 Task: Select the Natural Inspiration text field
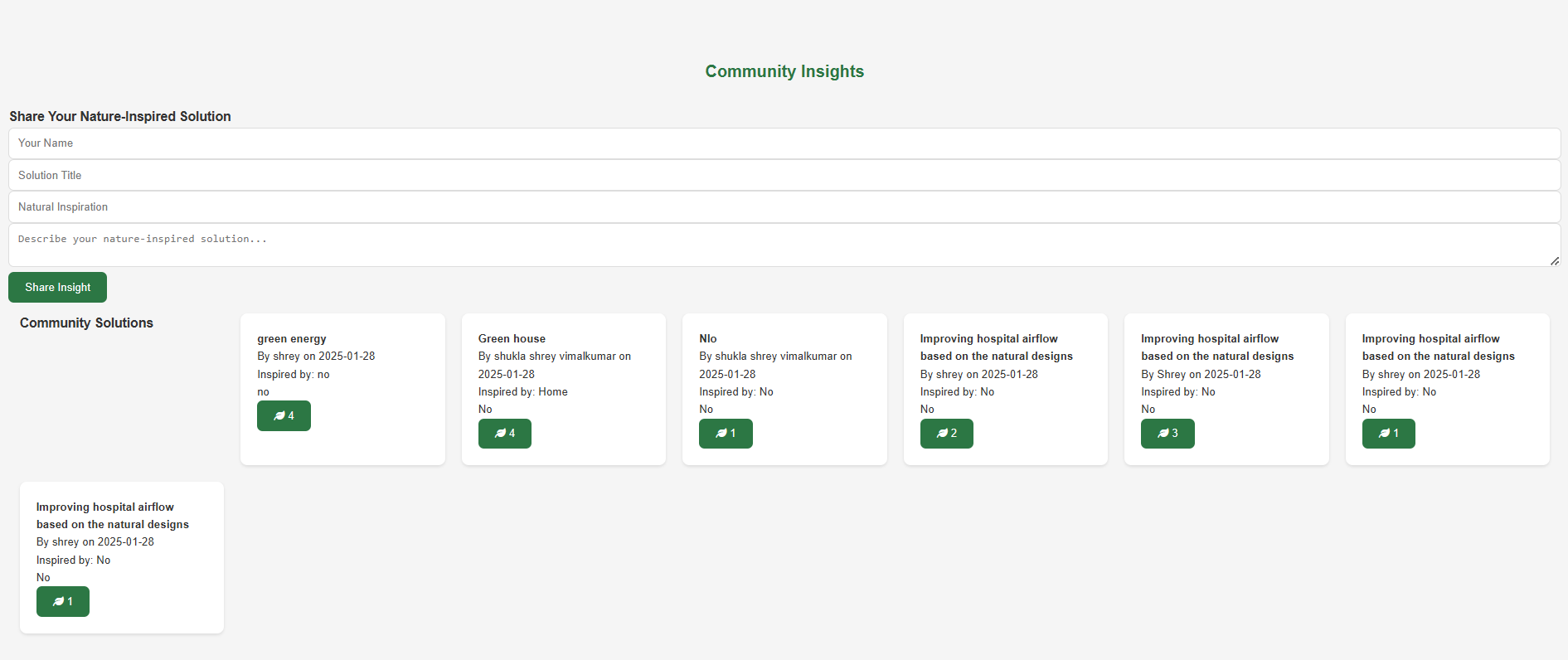pos(784,207)
